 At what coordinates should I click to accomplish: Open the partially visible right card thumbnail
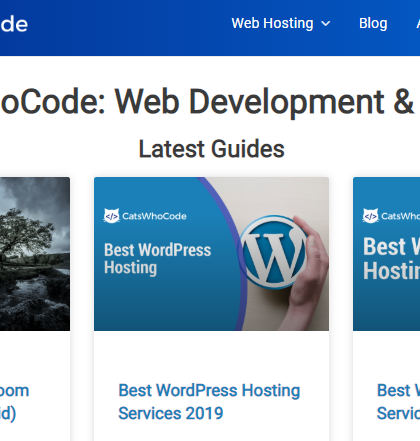386,254
